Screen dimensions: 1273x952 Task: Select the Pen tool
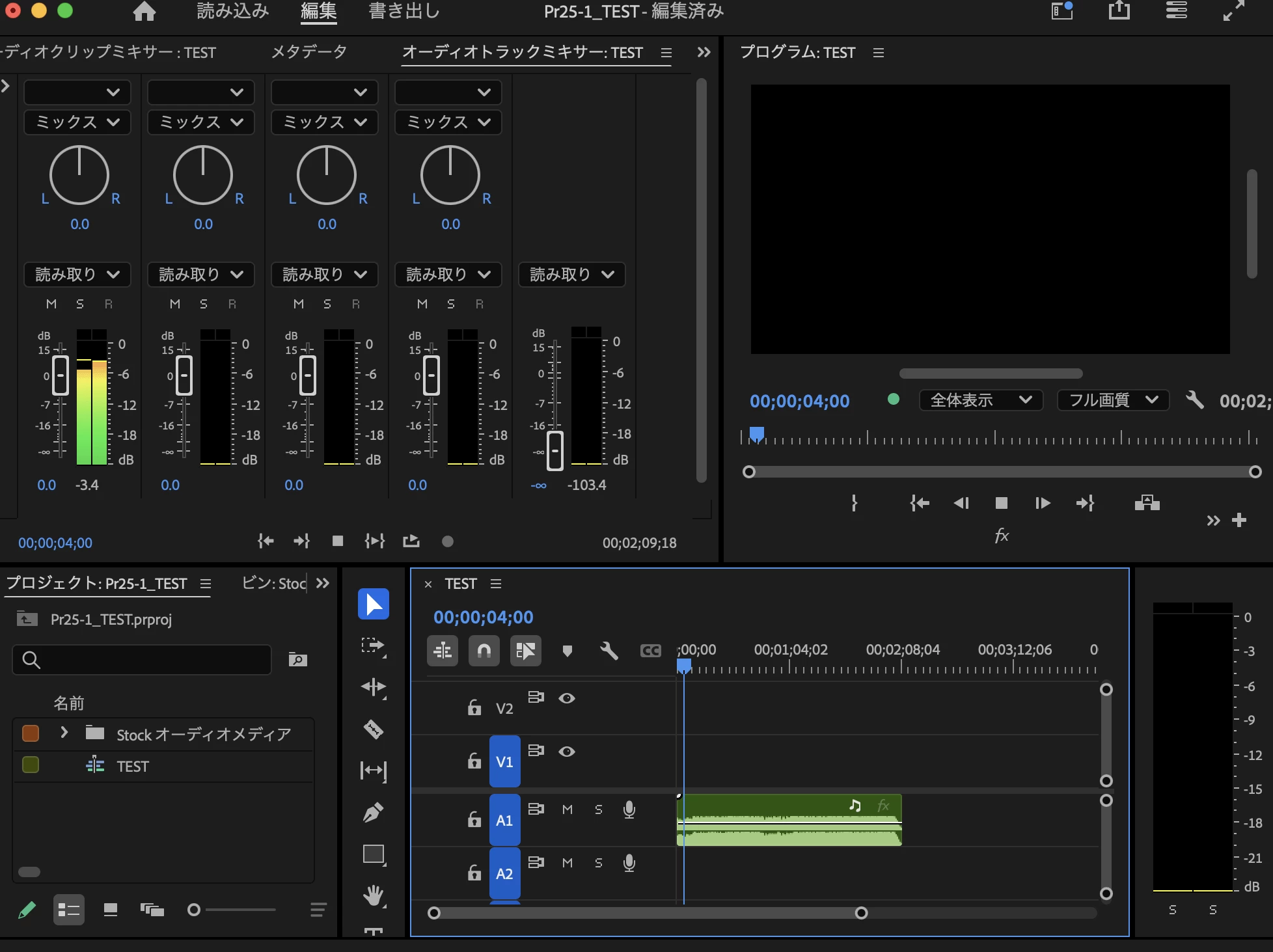tap(373, 812)
